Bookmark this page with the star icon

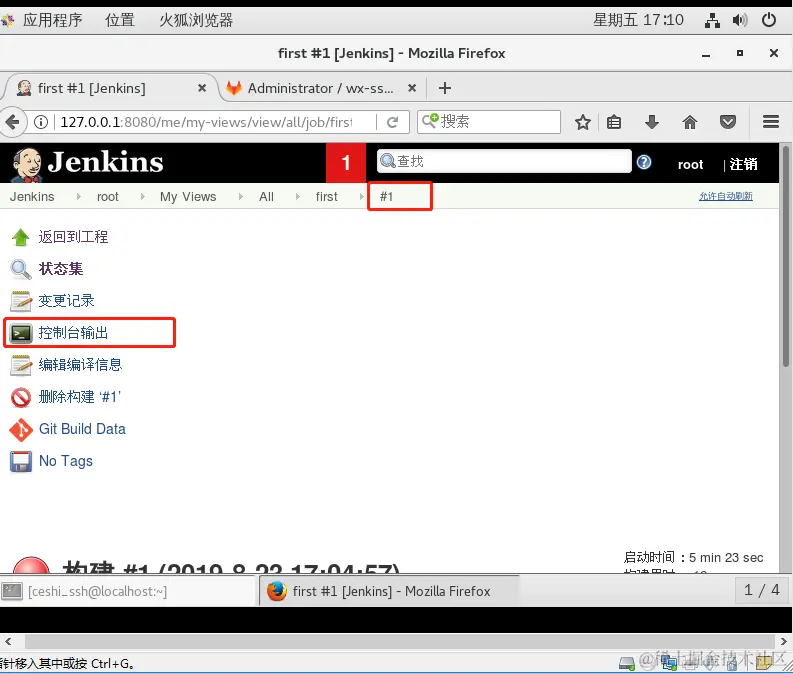[x=583, y=122]
